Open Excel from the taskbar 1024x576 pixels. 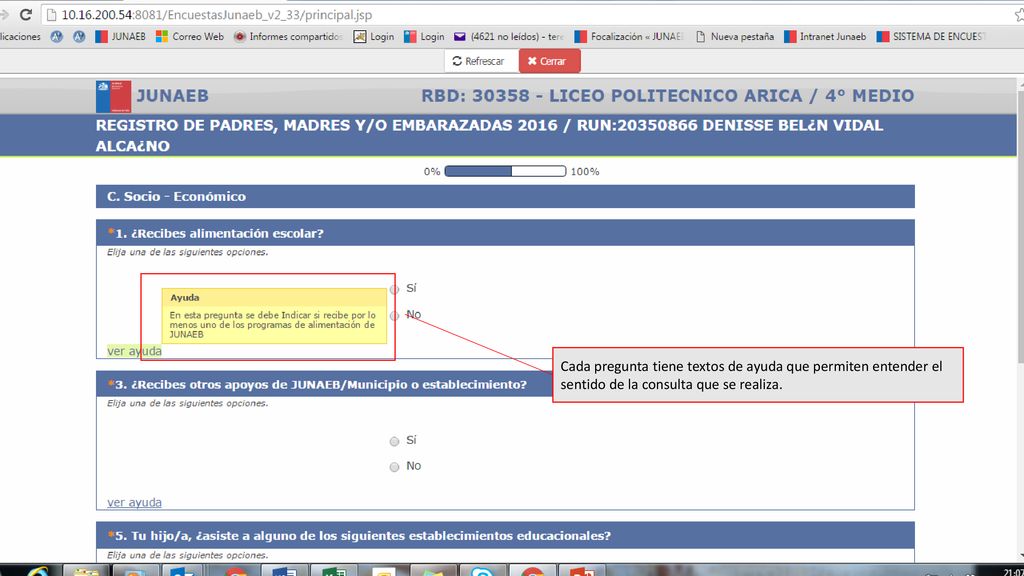pos(334,571)
